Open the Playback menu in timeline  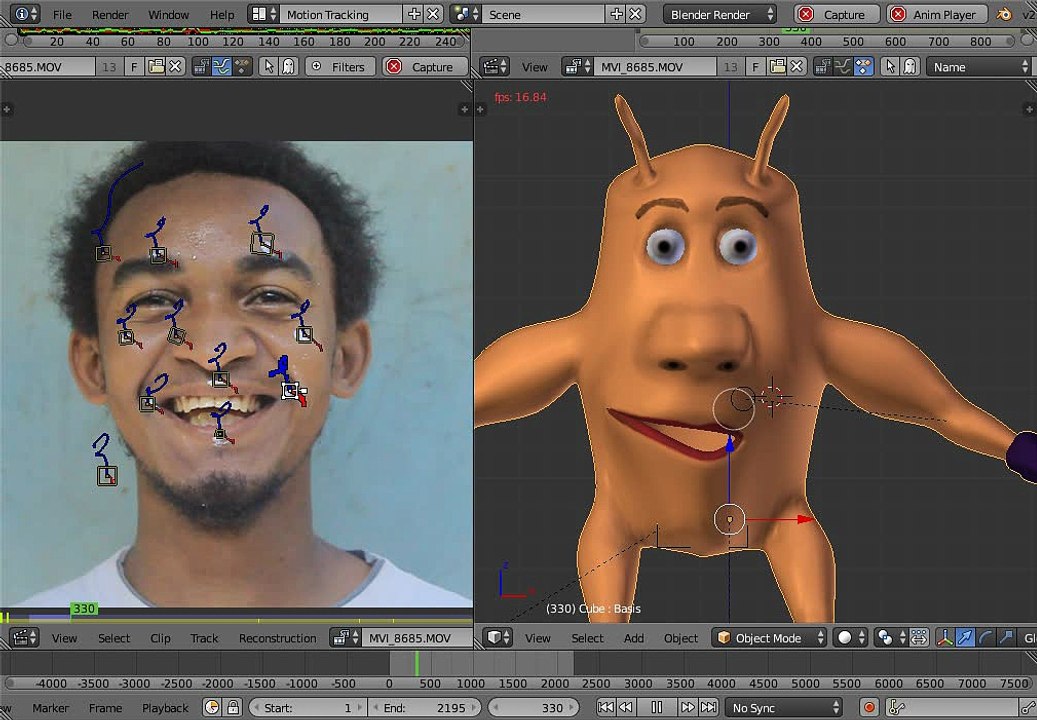165,707
